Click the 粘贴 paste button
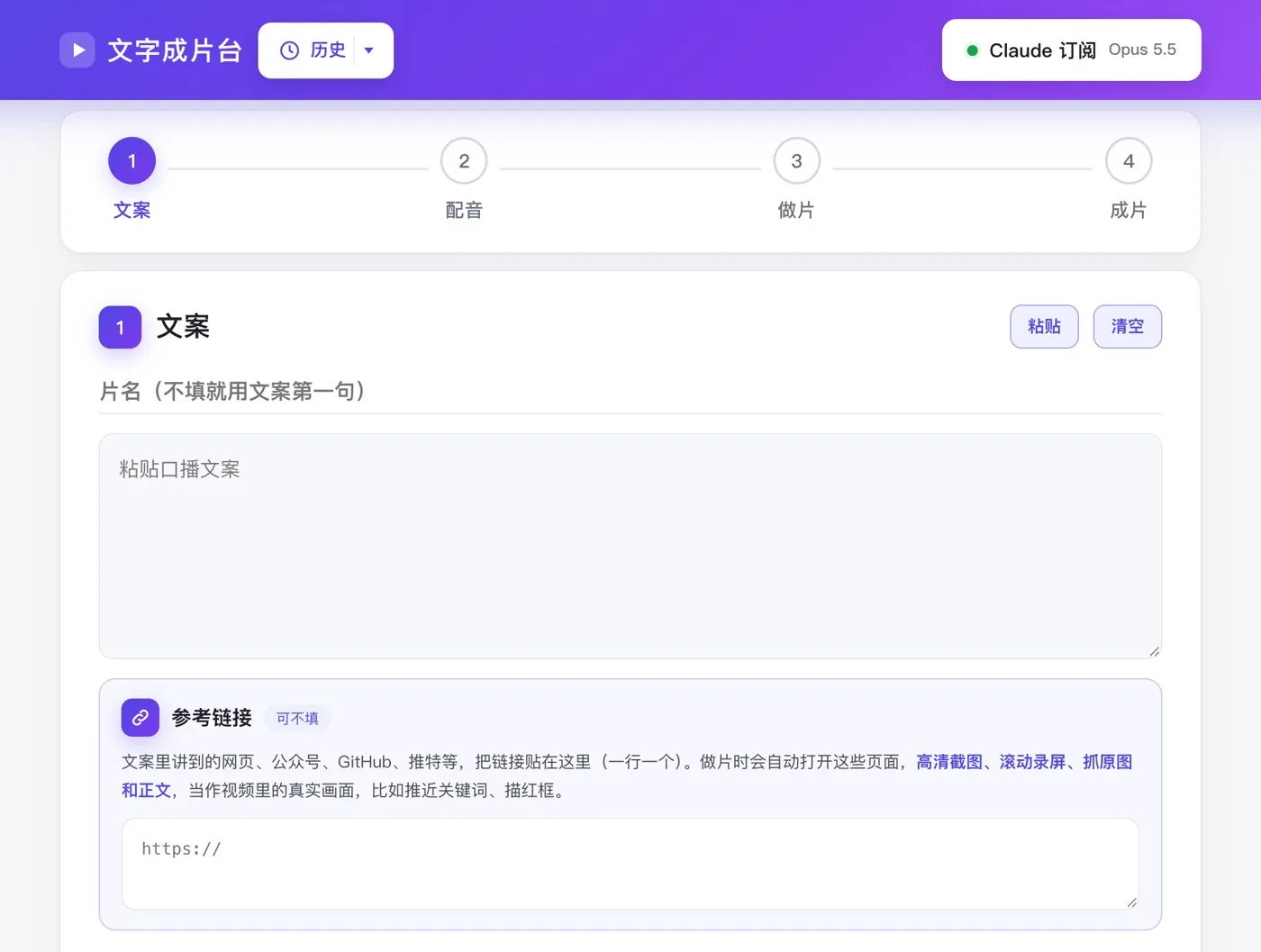The image size is (1261, 952). point(1044,326)
